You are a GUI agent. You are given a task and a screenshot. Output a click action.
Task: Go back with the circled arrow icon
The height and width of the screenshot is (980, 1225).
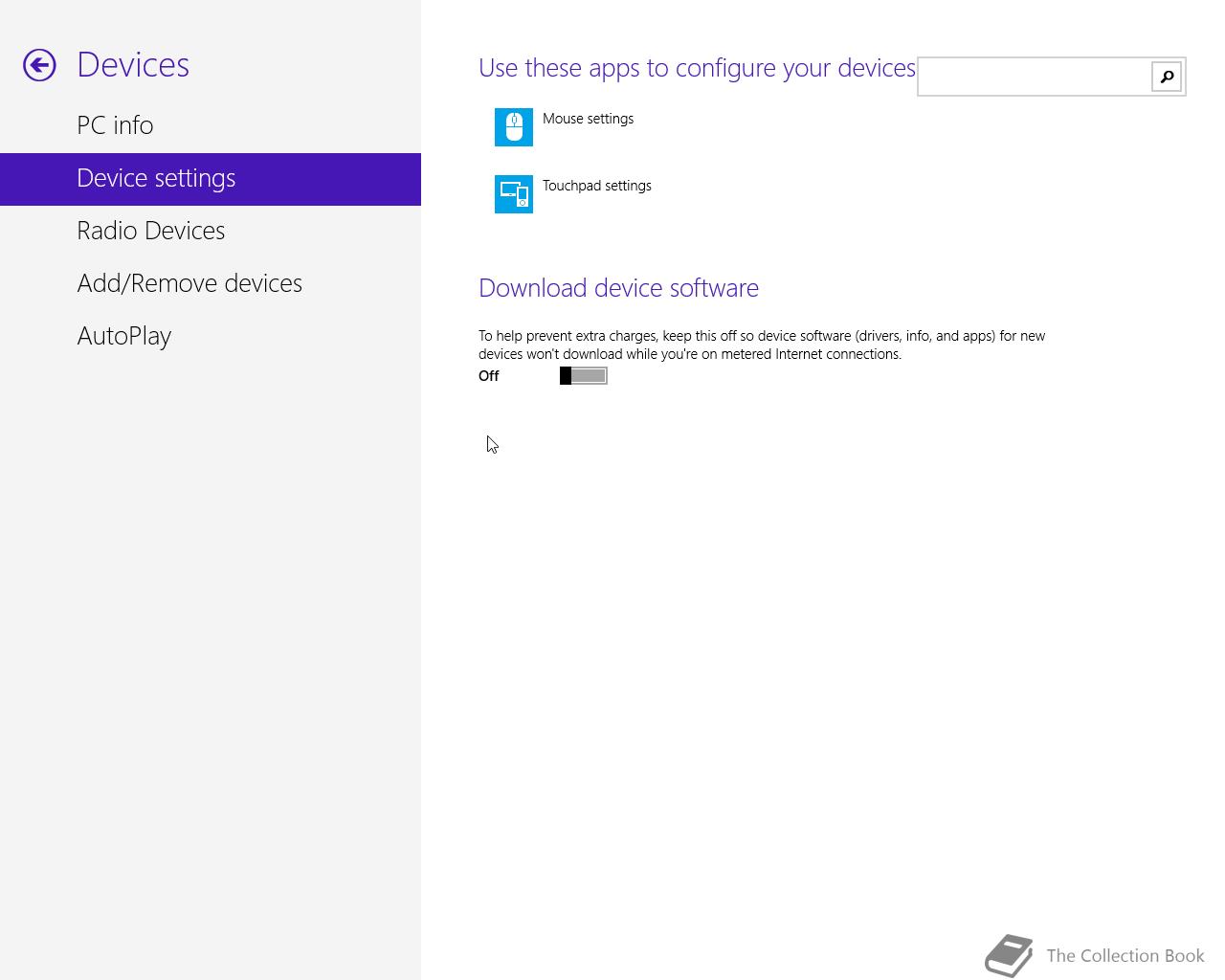[x=39, y=65]
